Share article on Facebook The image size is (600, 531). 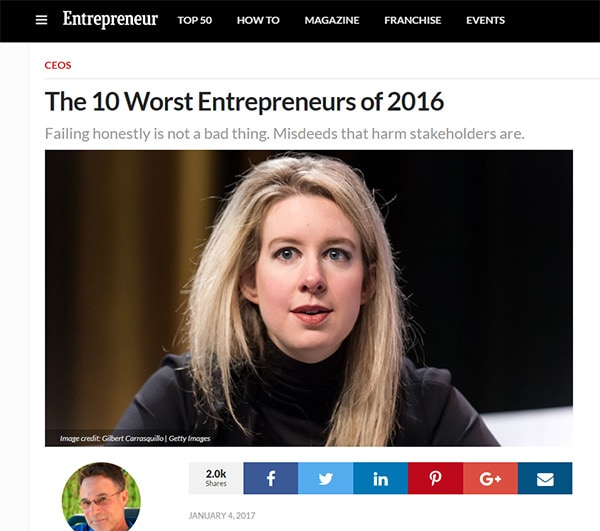271,478
